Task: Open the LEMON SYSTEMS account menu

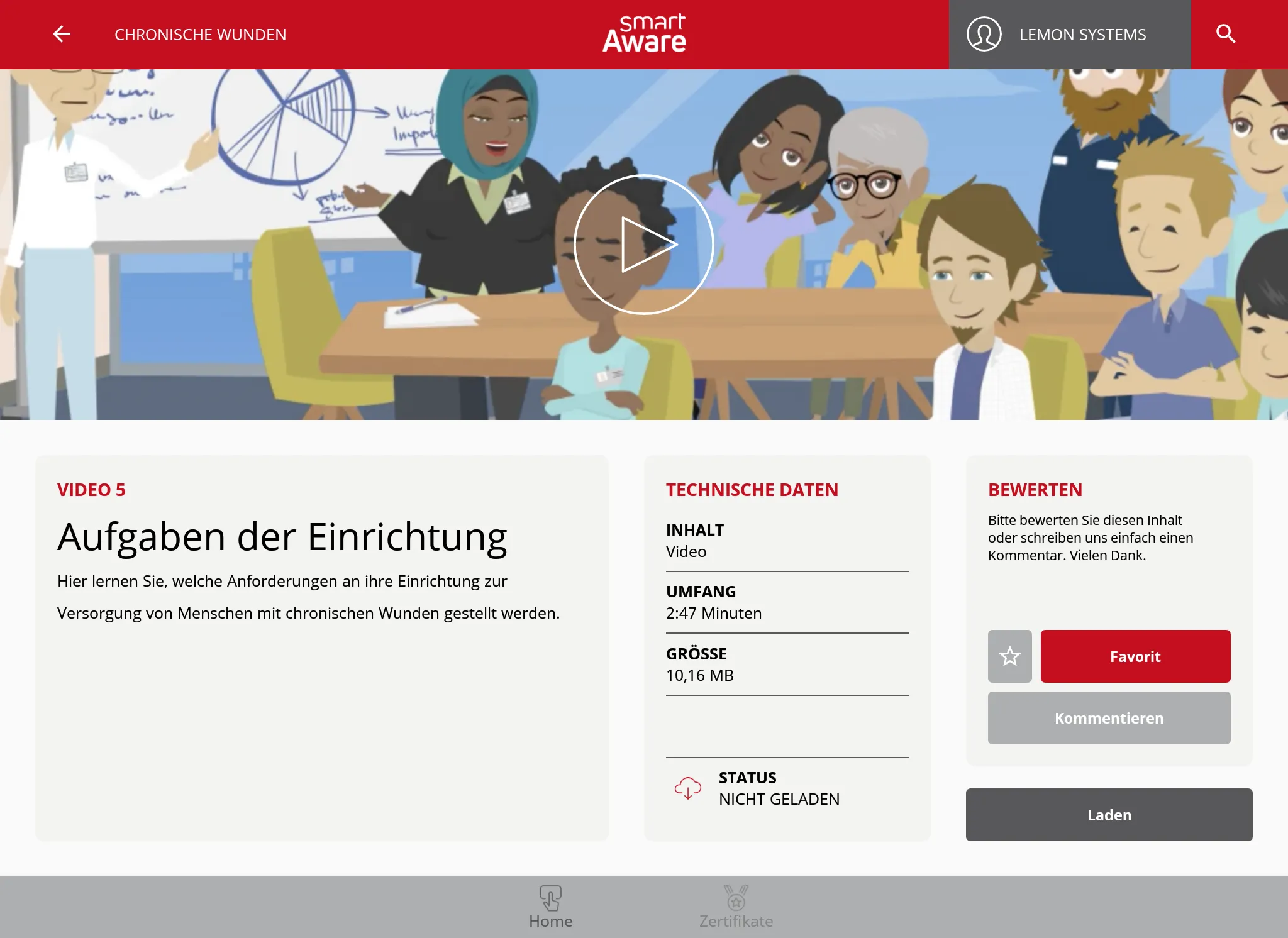Action: [1069, 35]
